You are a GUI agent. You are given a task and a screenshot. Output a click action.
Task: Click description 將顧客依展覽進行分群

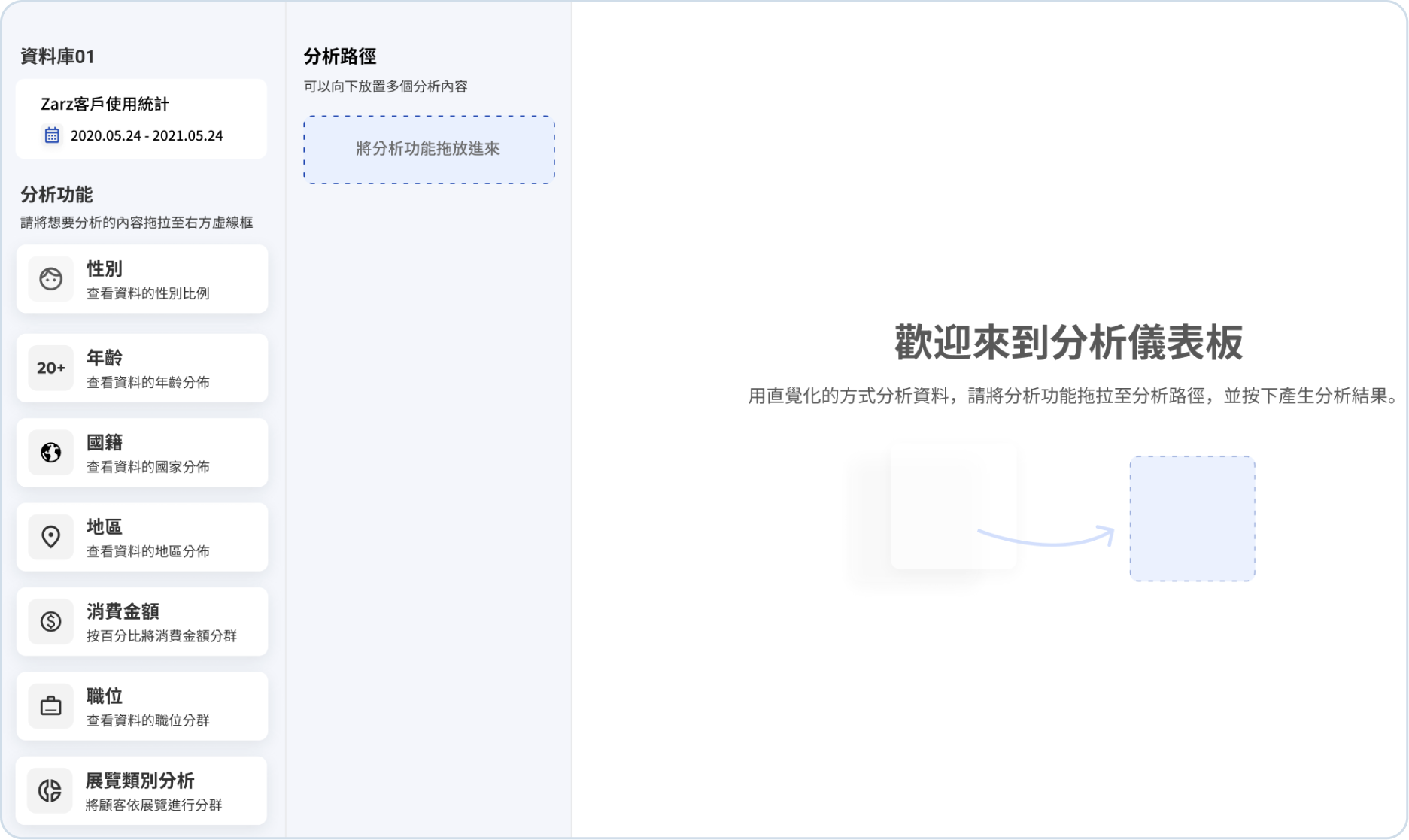tap(154, 805)
